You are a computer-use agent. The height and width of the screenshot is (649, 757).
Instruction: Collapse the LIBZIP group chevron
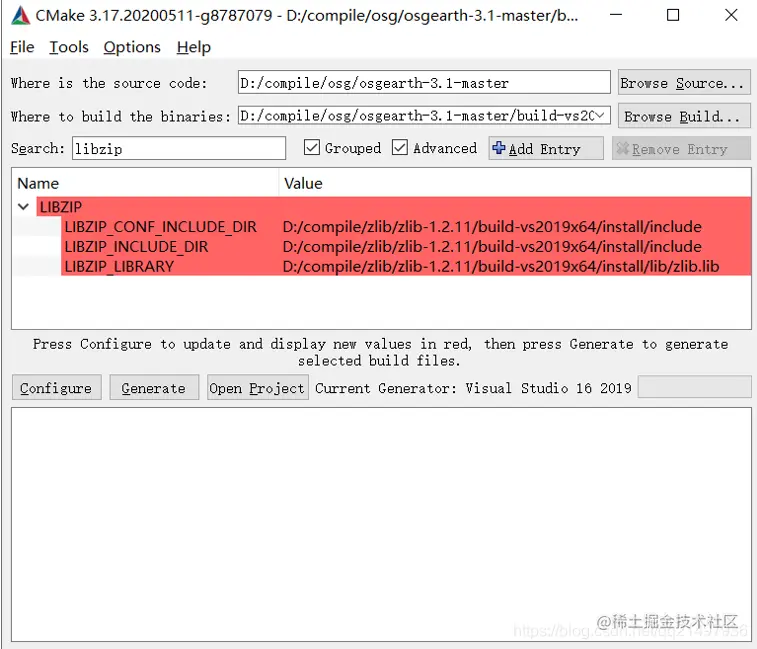23,207
